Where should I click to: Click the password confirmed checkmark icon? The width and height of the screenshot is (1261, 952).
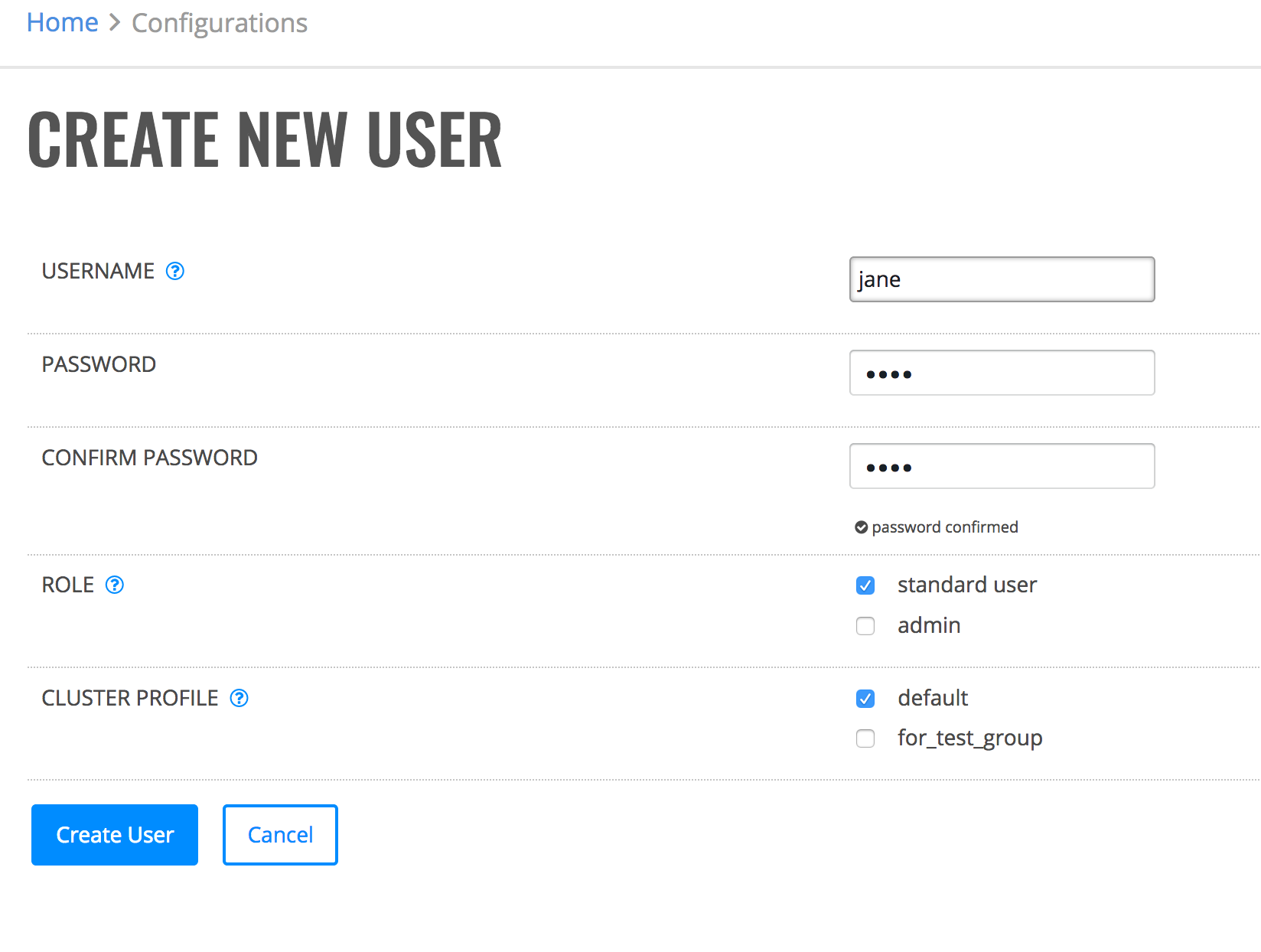(x=862, y=527)
